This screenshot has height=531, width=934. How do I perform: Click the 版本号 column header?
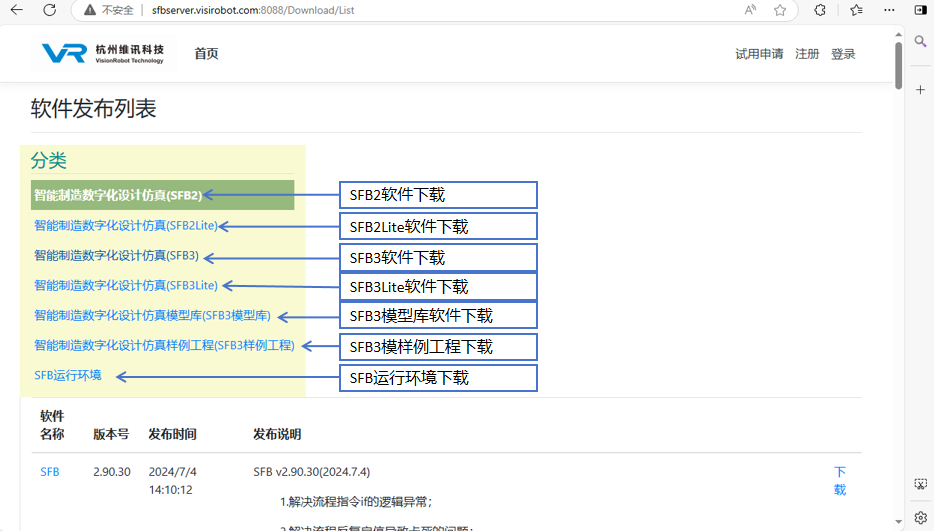pyautogui.click(x=111, y=434)
